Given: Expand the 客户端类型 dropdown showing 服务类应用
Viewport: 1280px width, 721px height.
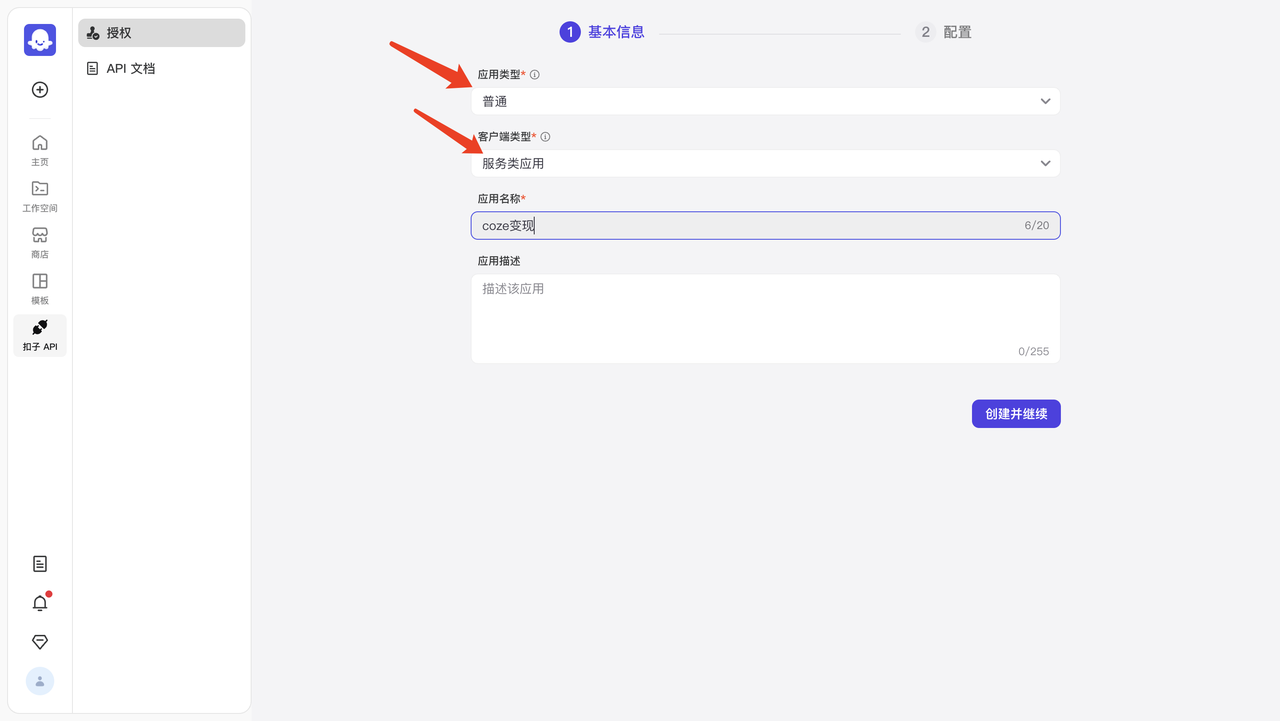Looking at the screenshot, I should click(766, 163).
